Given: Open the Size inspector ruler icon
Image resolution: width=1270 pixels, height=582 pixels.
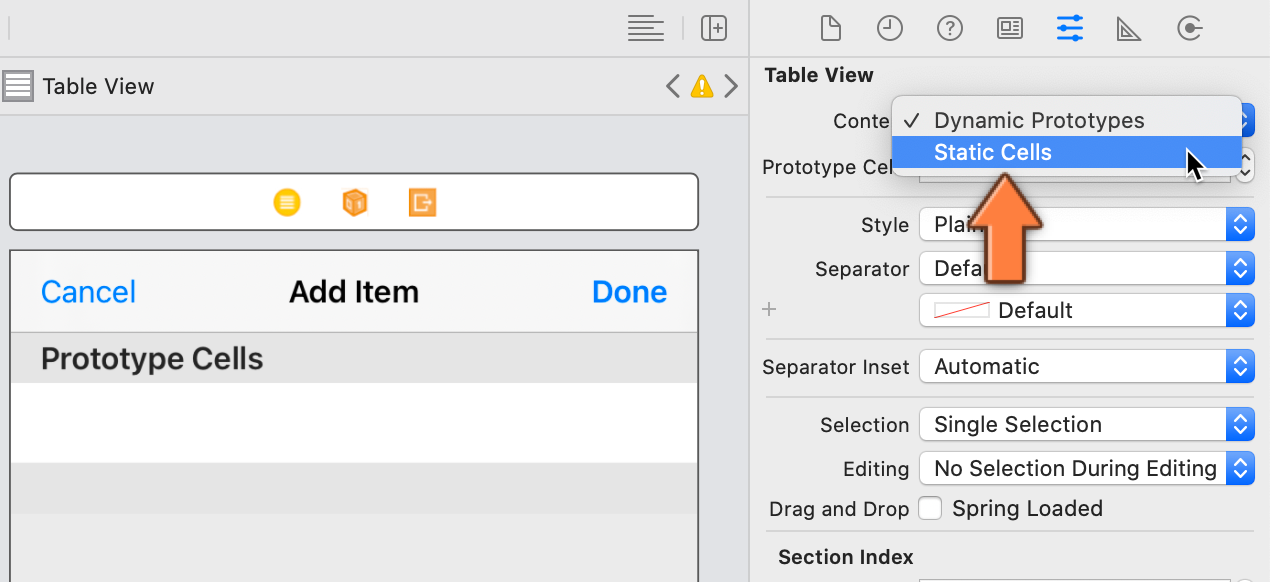Looking at the screenshot, I should (x=1129, y=29).
